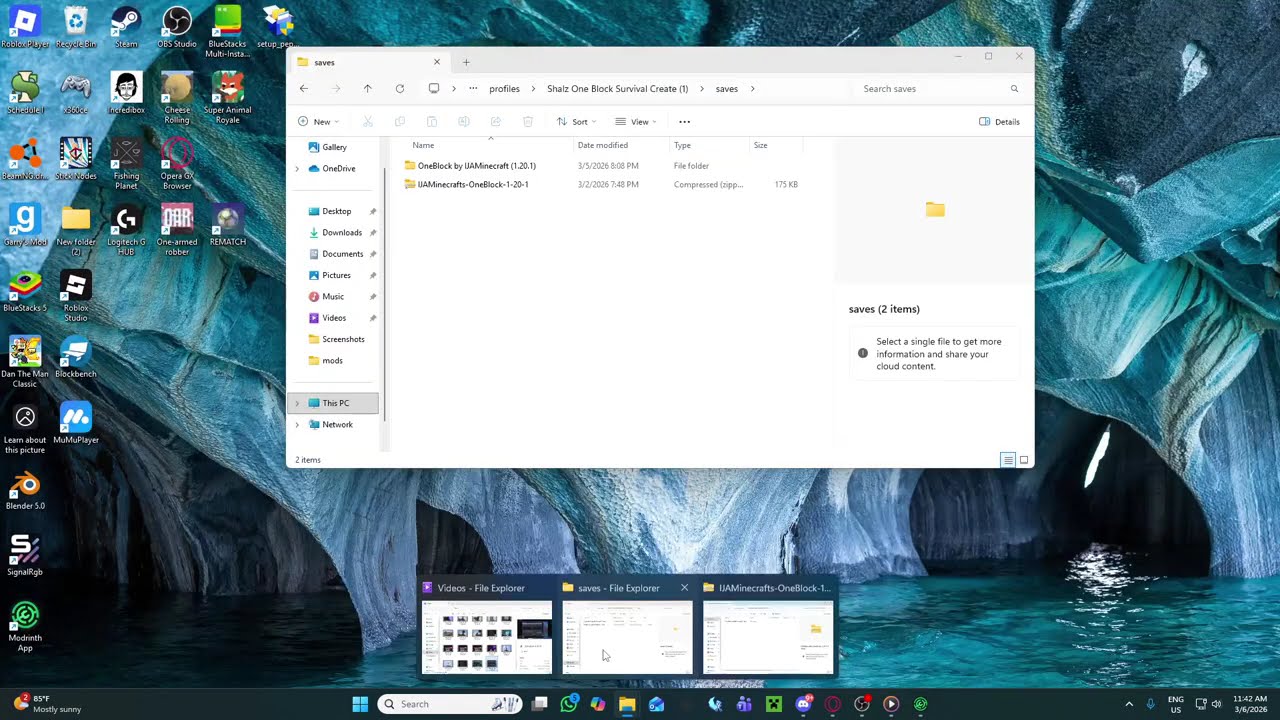Viewport: 1280px width, 720px height.
Task: Add a new File Explorer tab
Action: coord(466,62)
